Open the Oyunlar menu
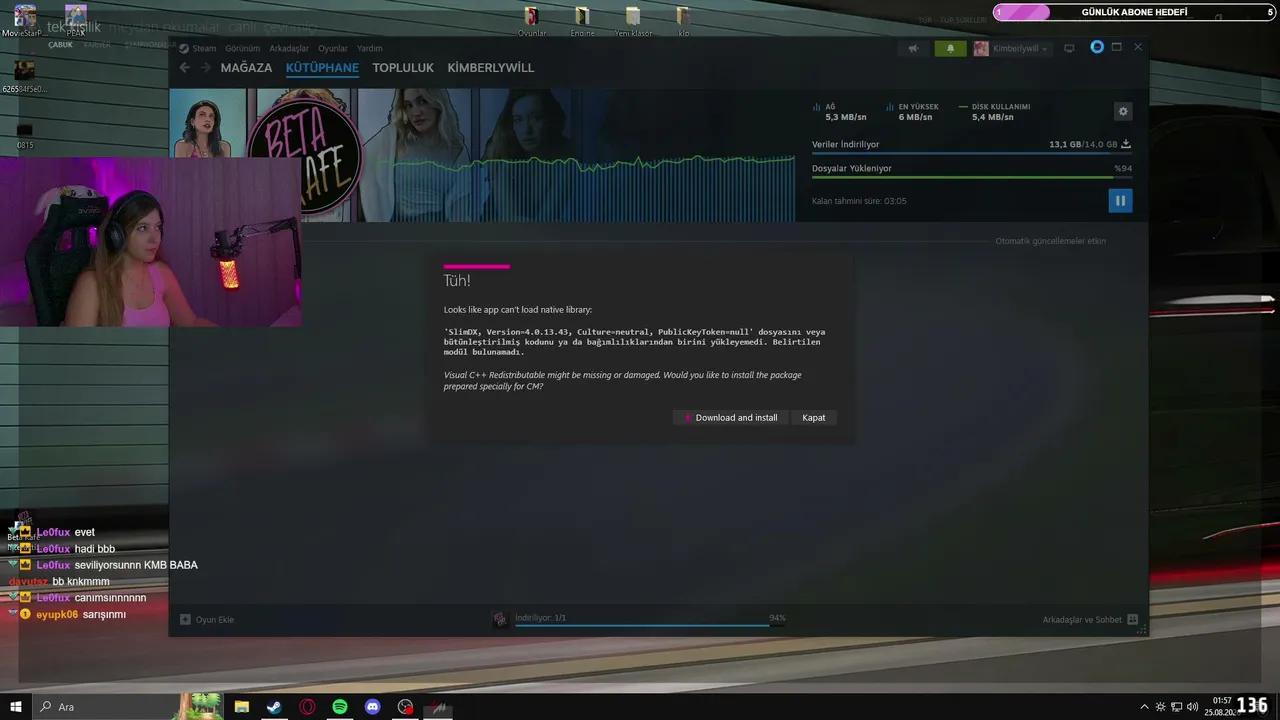Viewport: 1280px width, 720px height. pos(333,48)
